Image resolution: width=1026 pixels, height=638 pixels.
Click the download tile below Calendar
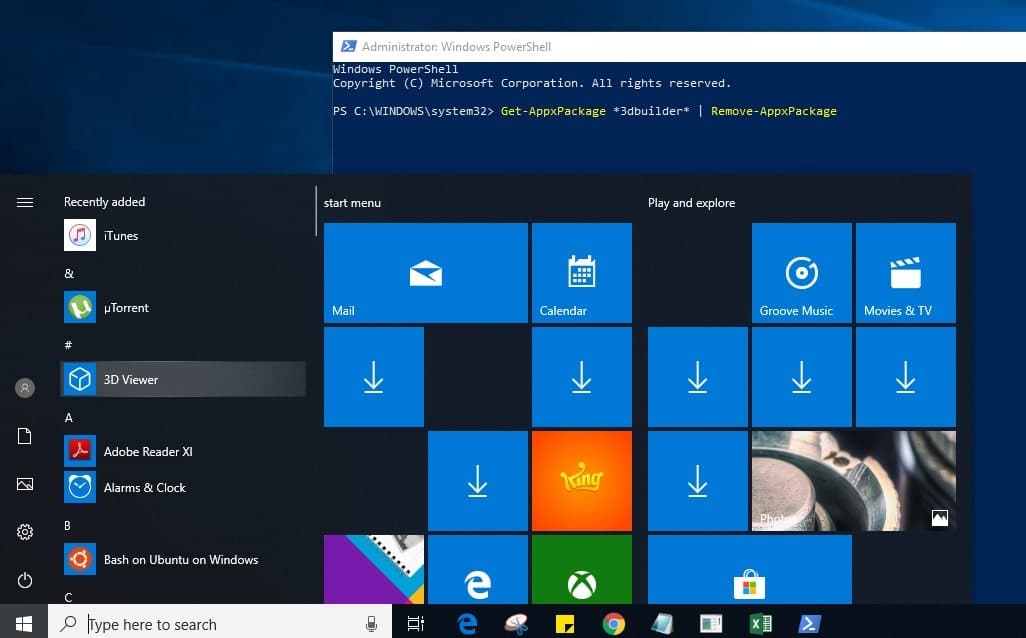[582, 377]
